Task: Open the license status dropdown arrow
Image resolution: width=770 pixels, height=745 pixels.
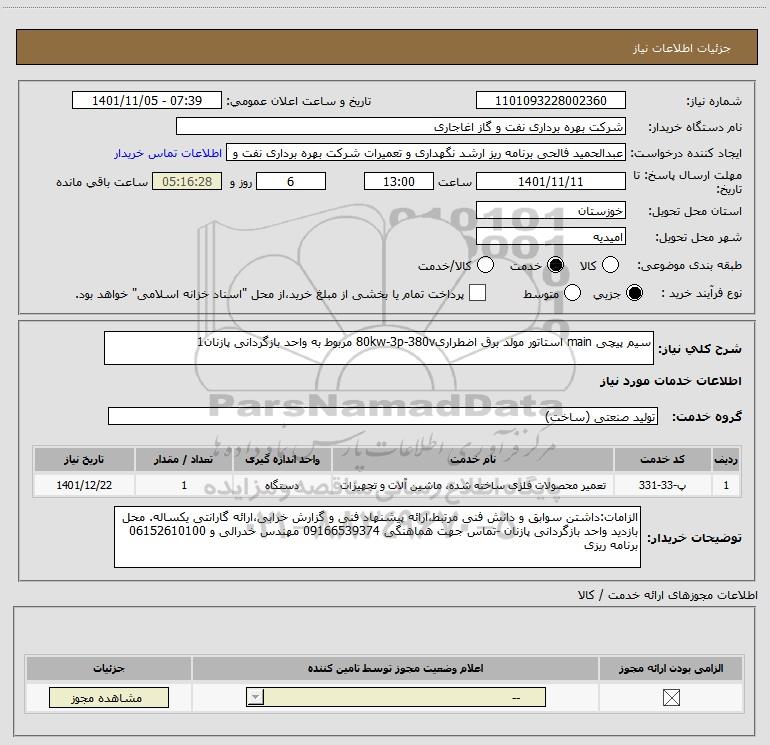Action: coord(255,697)
